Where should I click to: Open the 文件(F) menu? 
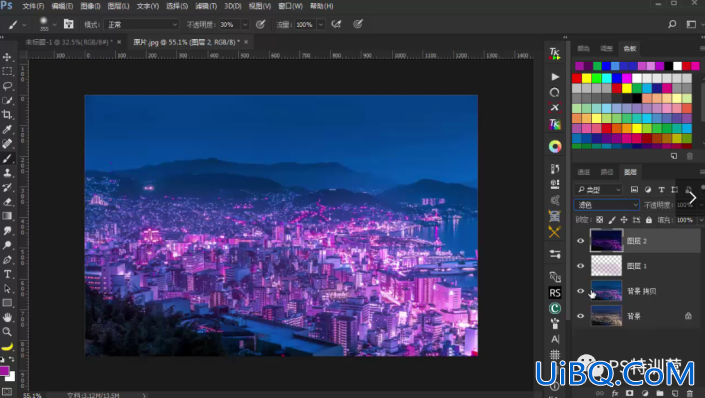33,6
